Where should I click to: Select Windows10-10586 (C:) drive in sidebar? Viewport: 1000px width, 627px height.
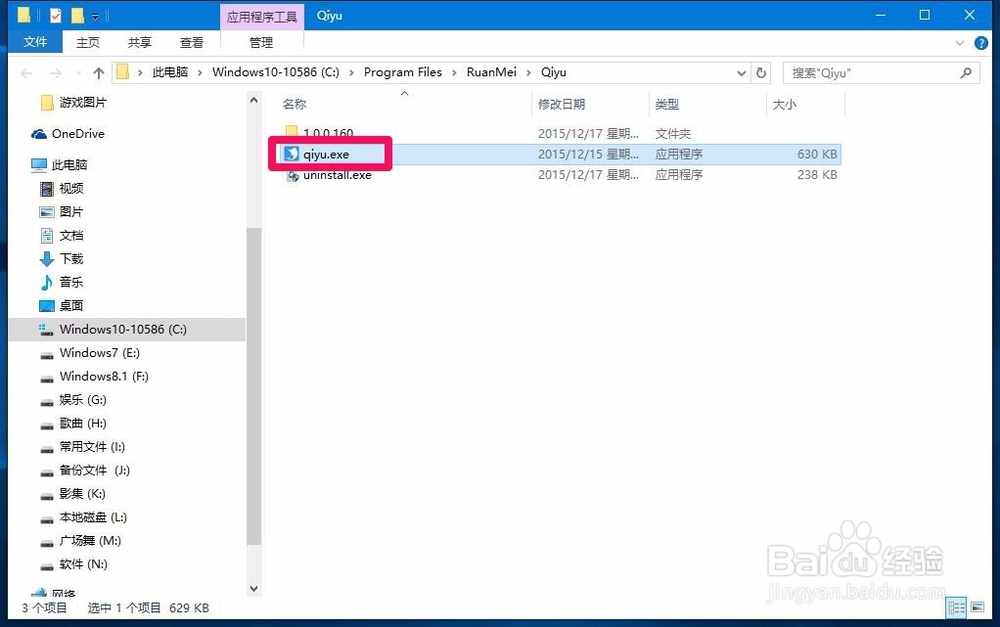(x=123, y=329)
